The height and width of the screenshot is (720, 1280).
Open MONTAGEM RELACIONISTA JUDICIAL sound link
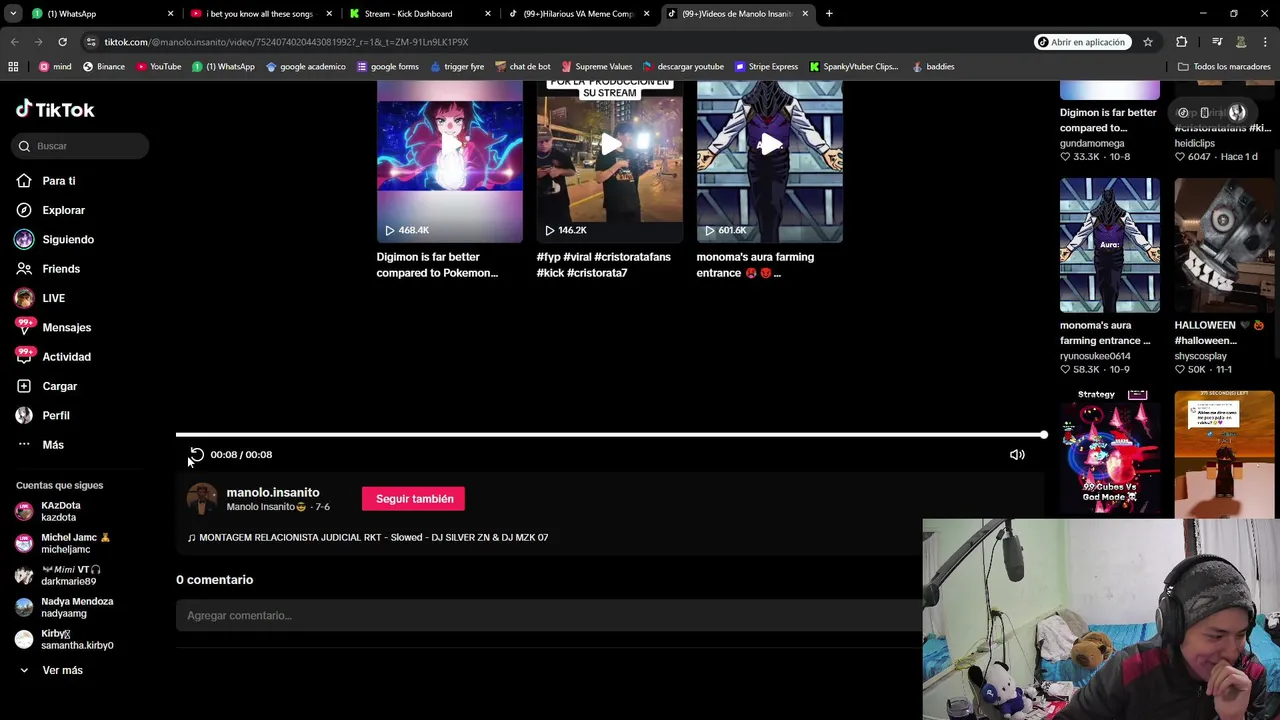pyautogui.click(x=368, y=538)
